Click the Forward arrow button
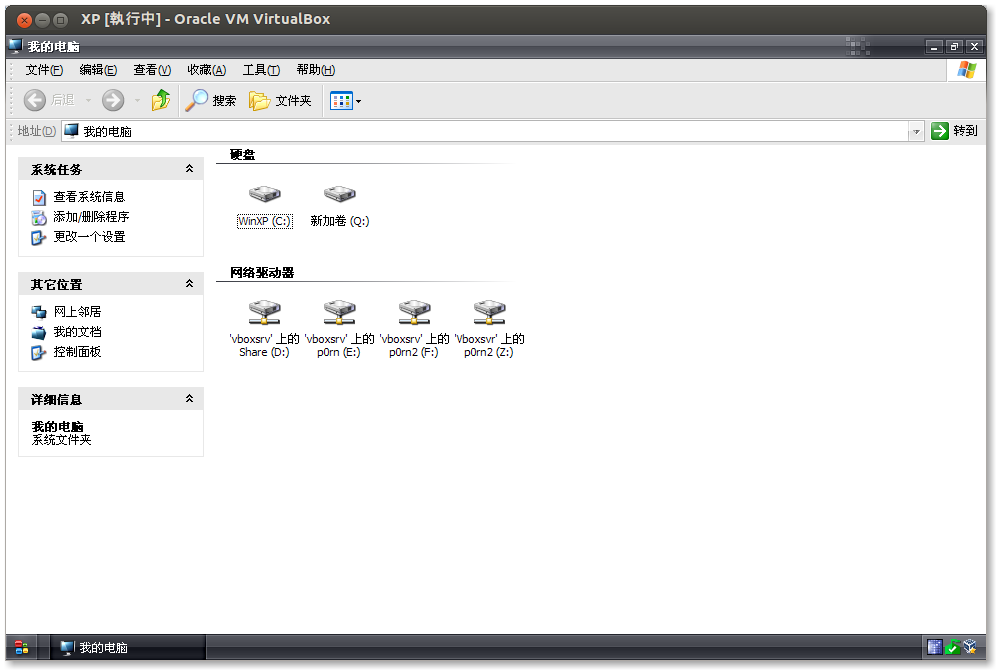The image size is (996, 670). tap(113, 100)
